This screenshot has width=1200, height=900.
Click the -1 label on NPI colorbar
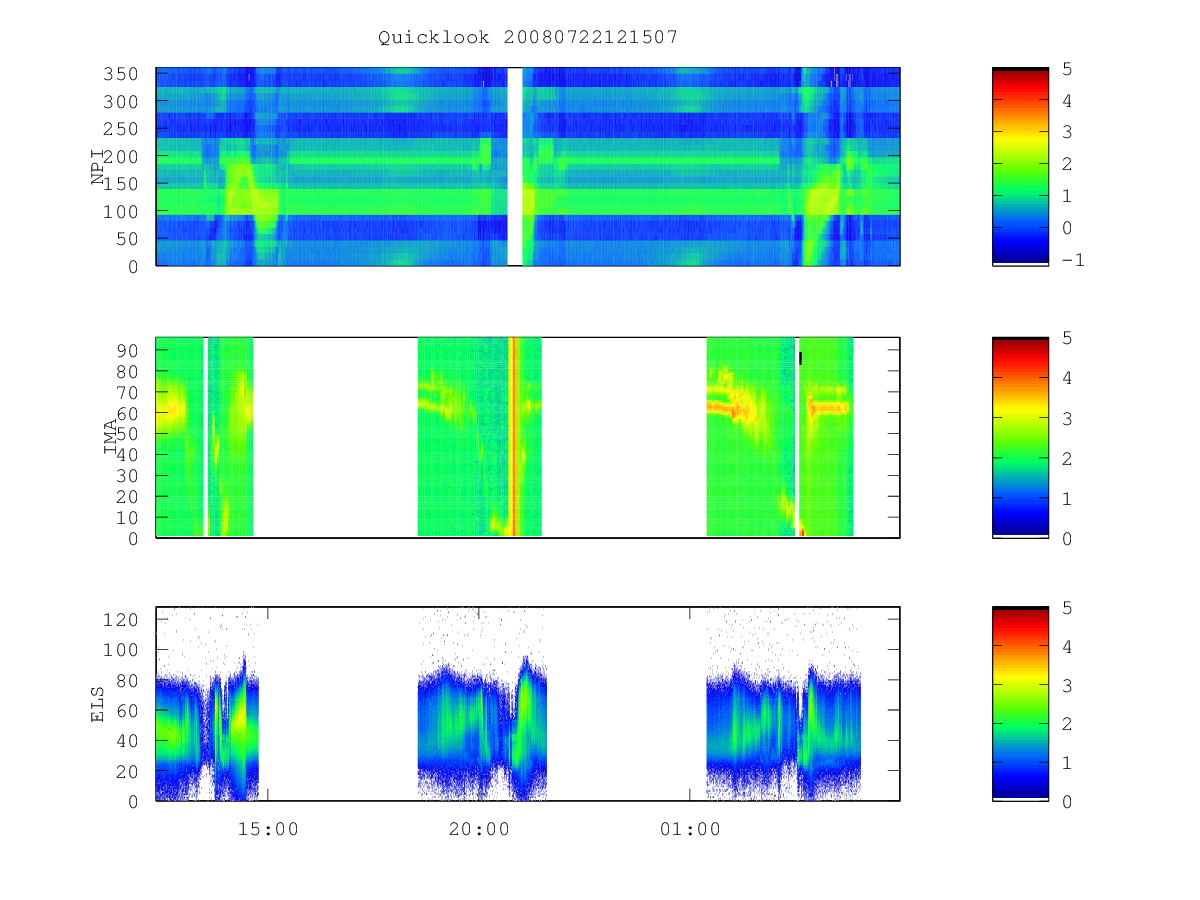1073,259
